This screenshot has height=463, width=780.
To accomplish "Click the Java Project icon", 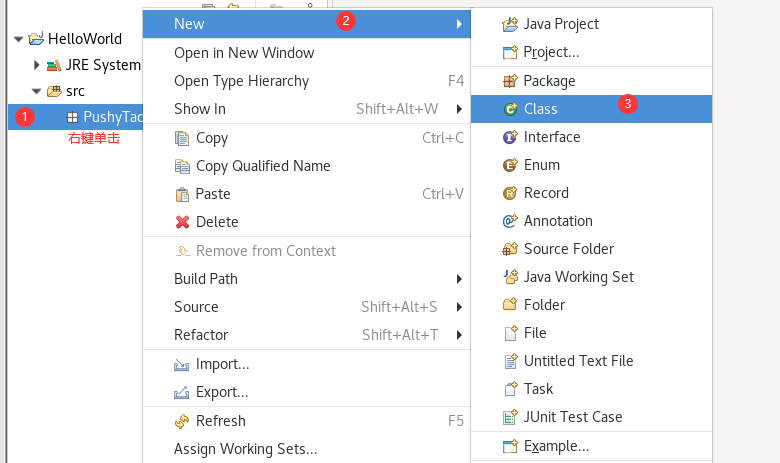I will click(x=509, y=24).
